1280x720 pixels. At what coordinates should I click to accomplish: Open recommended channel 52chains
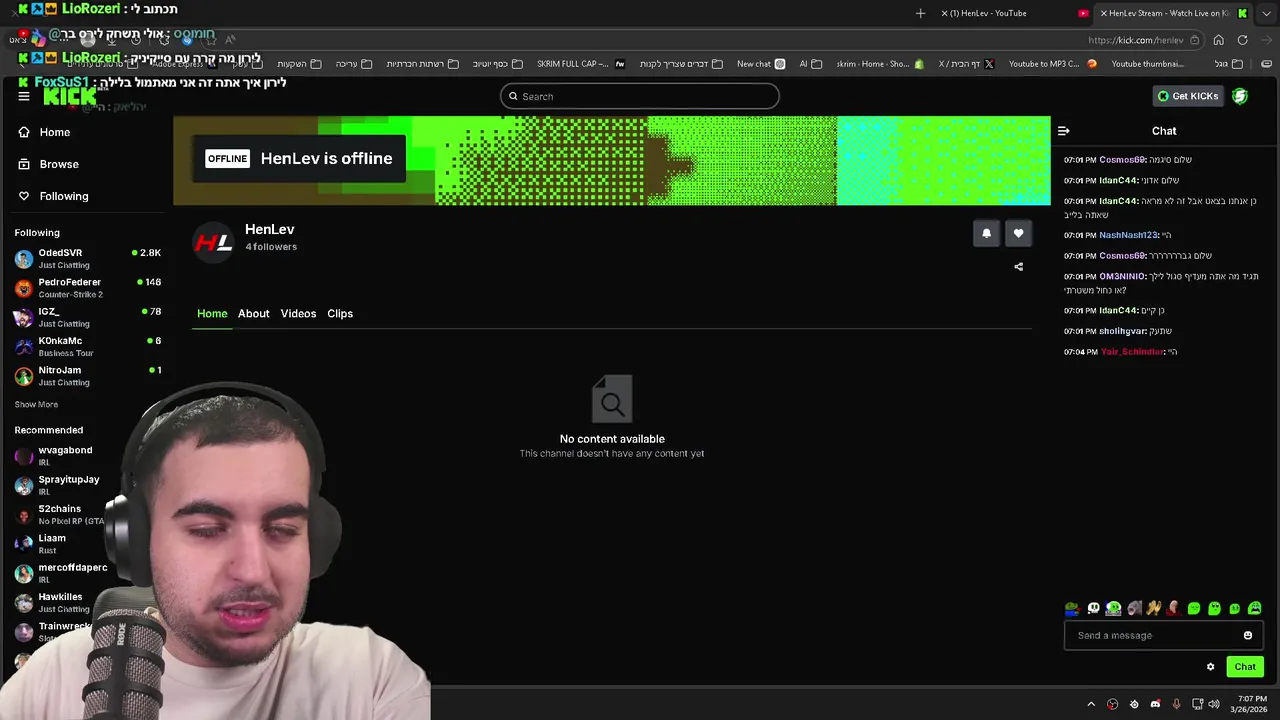[60, 515]
